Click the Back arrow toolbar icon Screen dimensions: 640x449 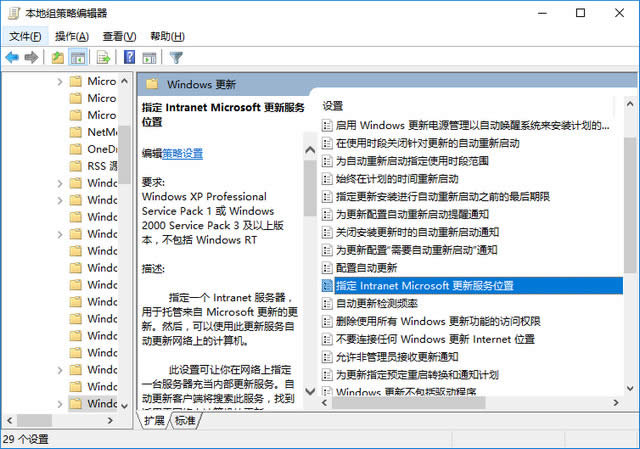pyautogui.click(x=12, y=57)
